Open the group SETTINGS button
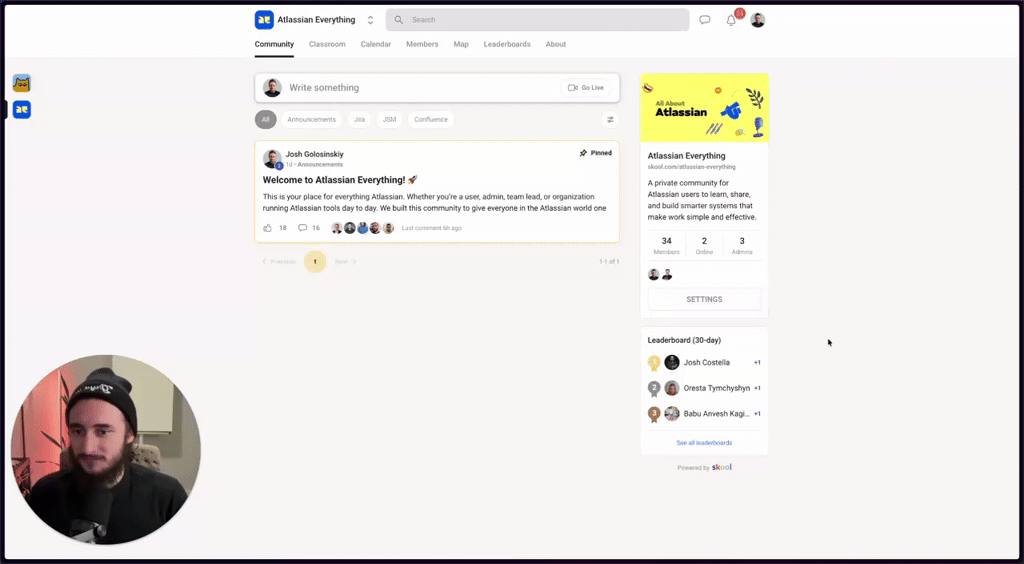 [704, 299]
